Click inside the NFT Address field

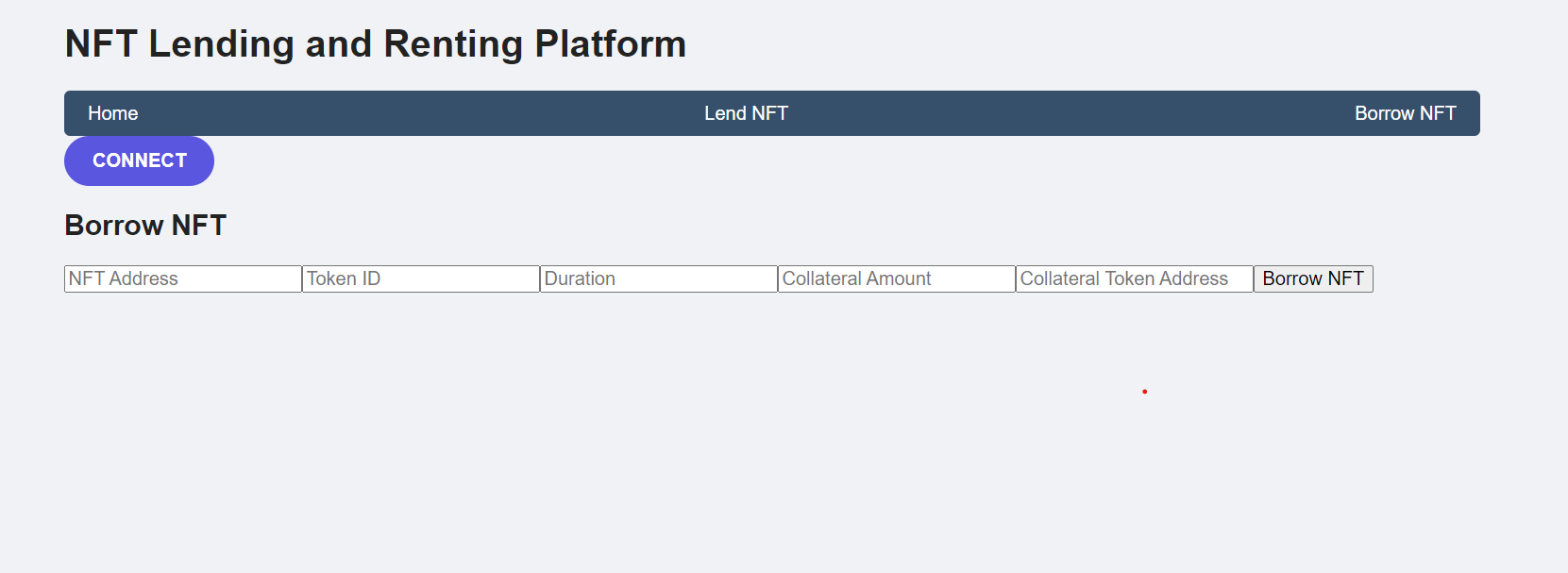click(181, 278)
